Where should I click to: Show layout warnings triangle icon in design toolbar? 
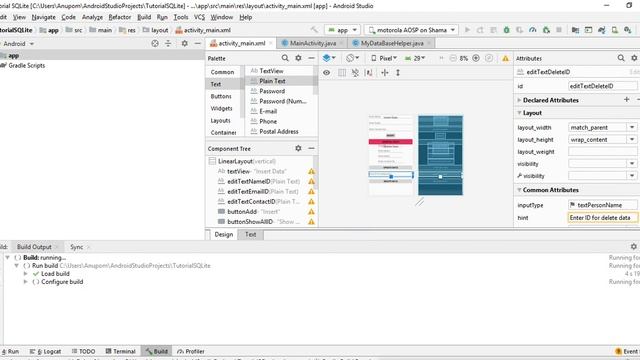505,58
